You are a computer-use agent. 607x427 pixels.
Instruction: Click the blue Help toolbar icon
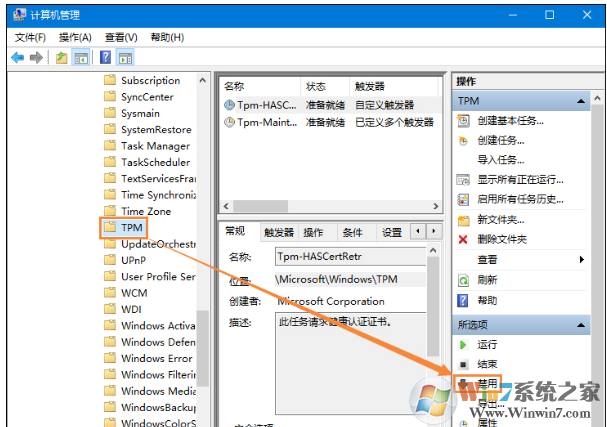pyautogui.click(x=105, y=58)
